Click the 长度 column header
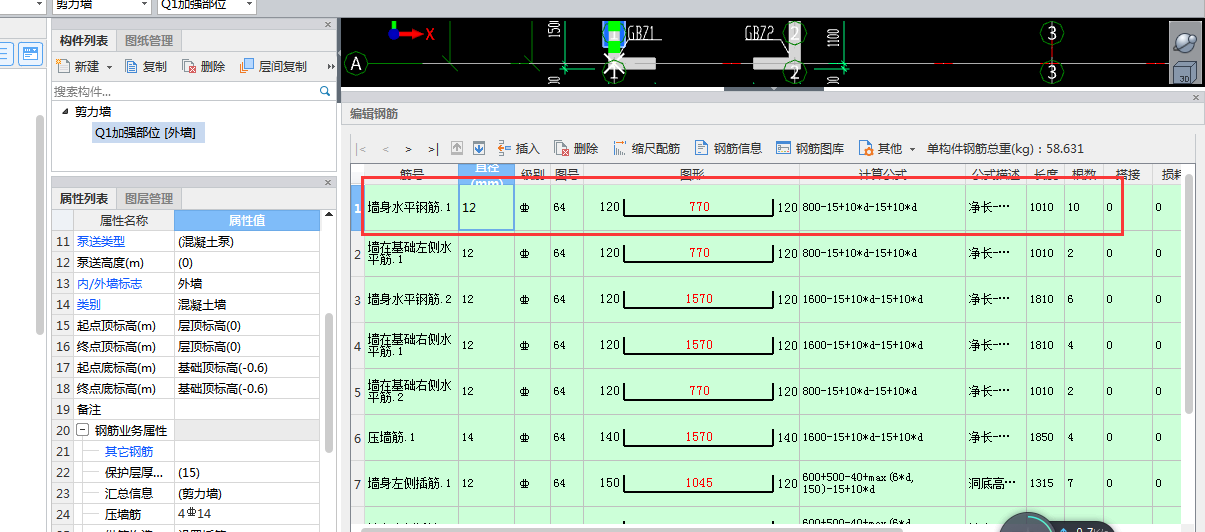 pyautogui.click(x=1046, y=174)
